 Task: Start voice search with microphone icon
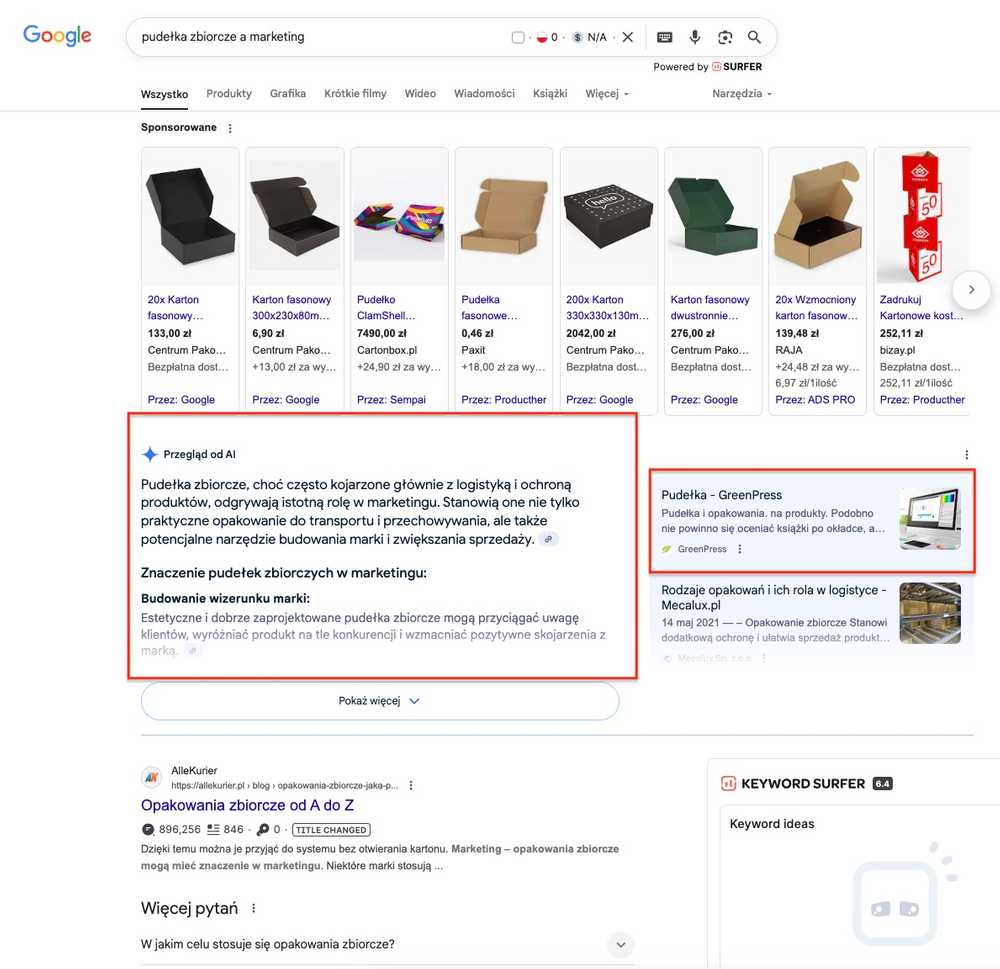[695, 37]
